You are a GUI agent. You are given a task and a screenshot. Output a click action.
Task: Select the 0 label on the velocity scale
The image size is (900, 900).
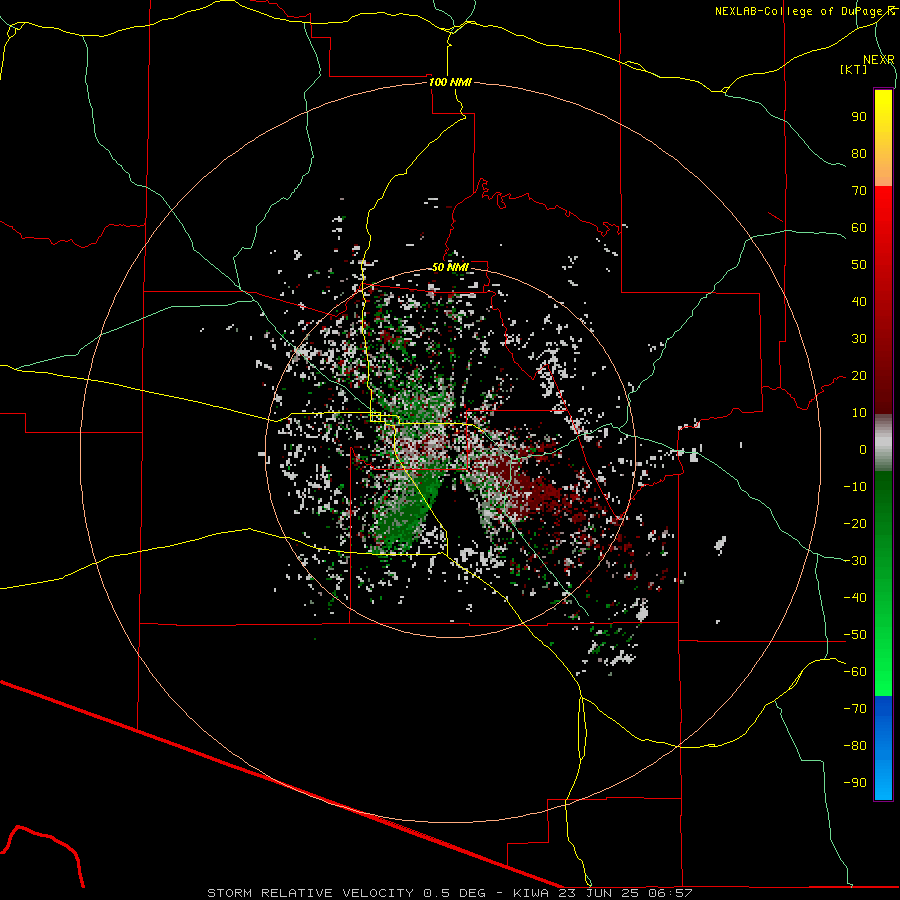(863, 450)
